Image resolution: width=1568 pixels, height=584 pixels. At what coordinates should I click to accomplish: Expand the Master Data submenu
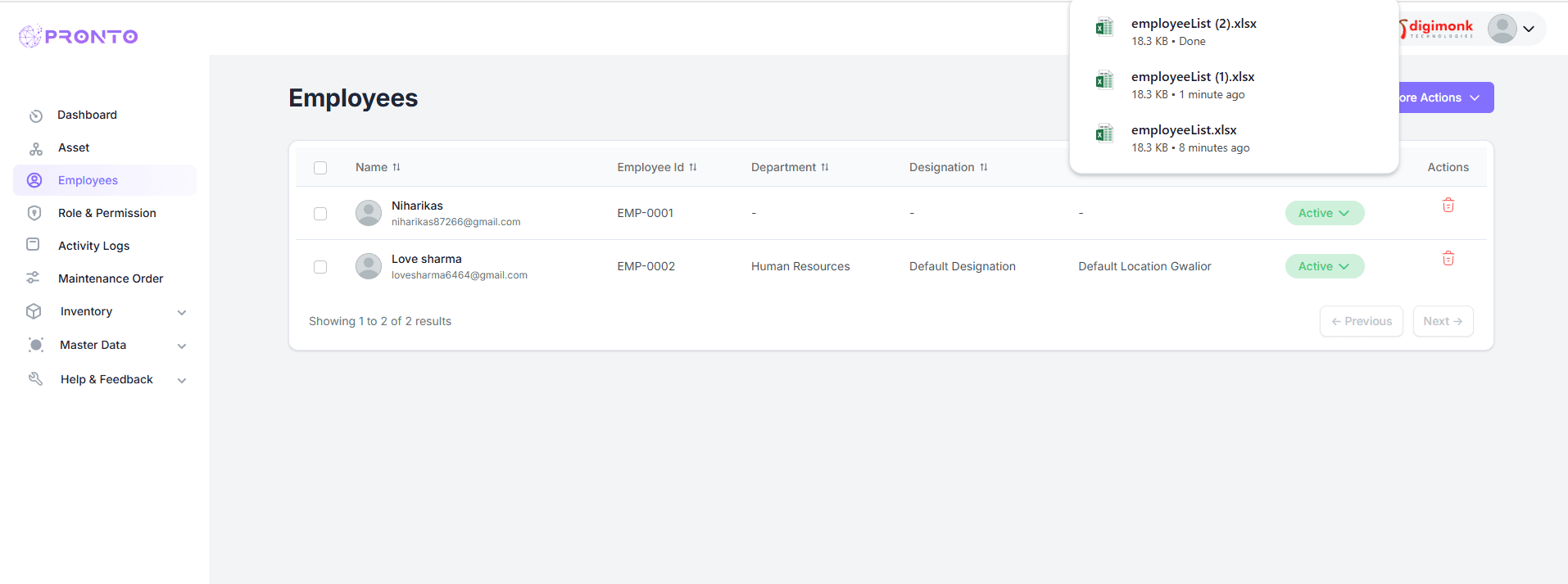(182, 346)
